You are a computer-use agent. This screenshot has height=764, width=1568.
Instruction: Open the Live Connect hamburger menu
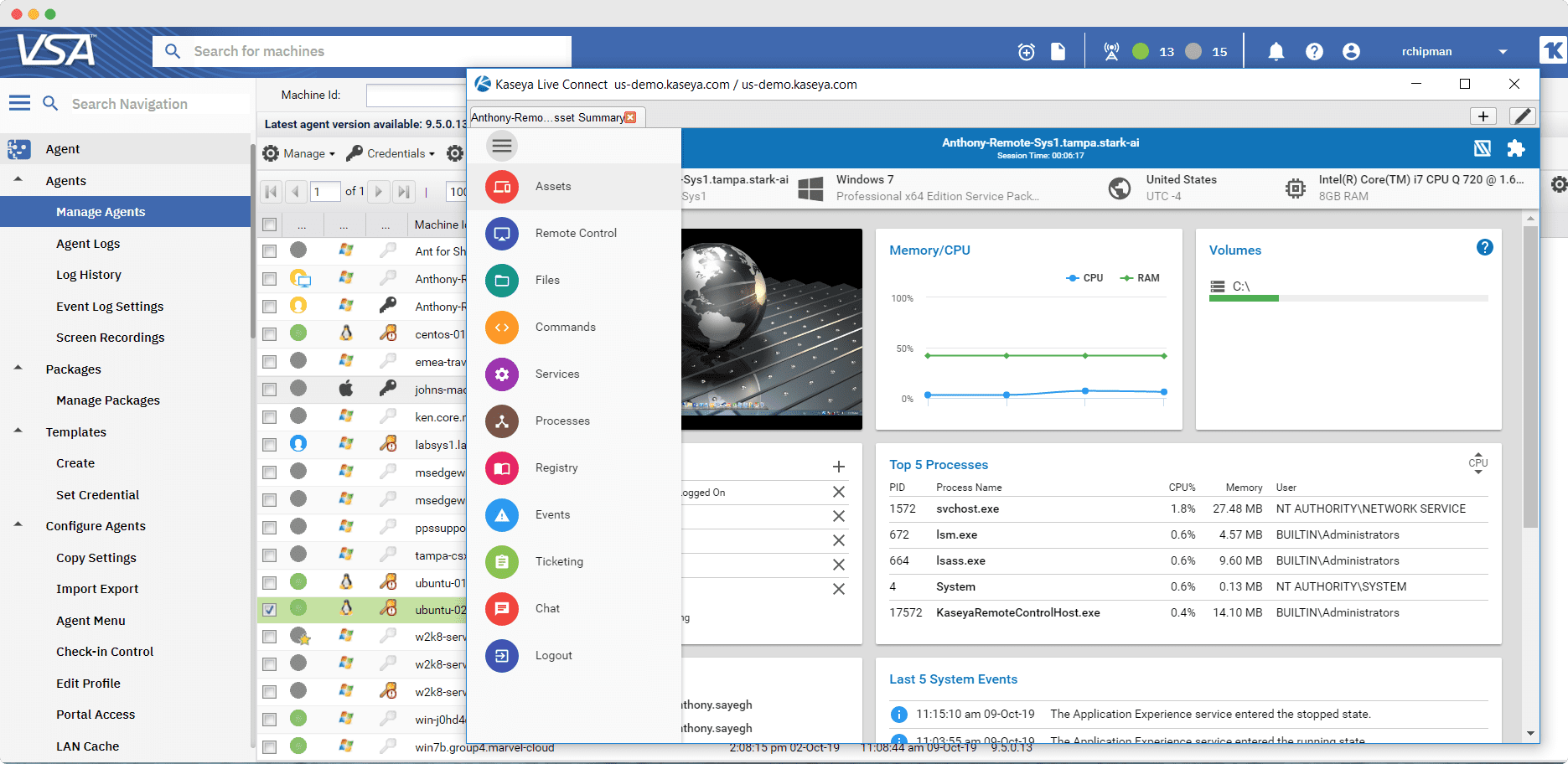[x=501, y=145]
